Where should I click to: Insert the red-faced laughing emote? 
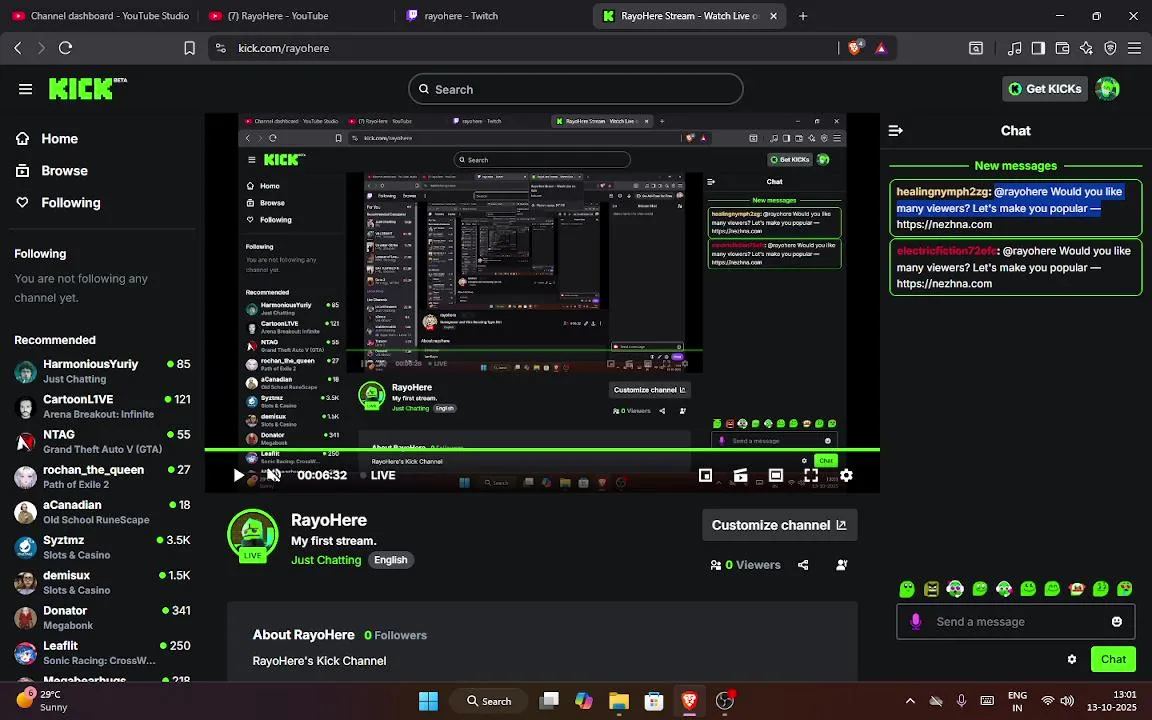(1076, 588)
